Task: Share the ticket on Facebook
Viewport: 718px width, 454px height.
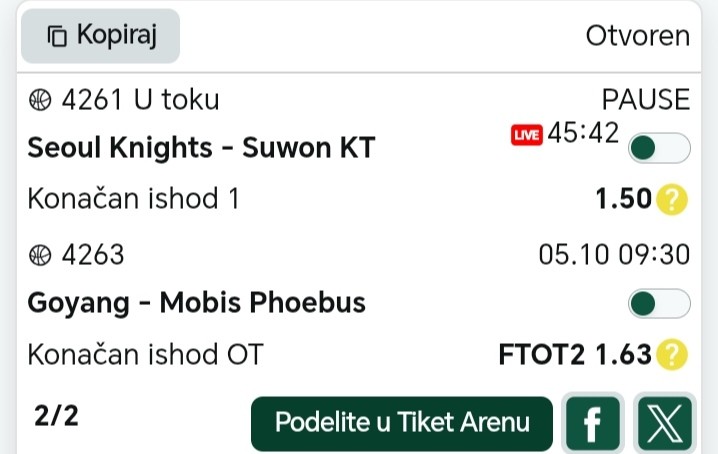Action: tap(592, 424)
